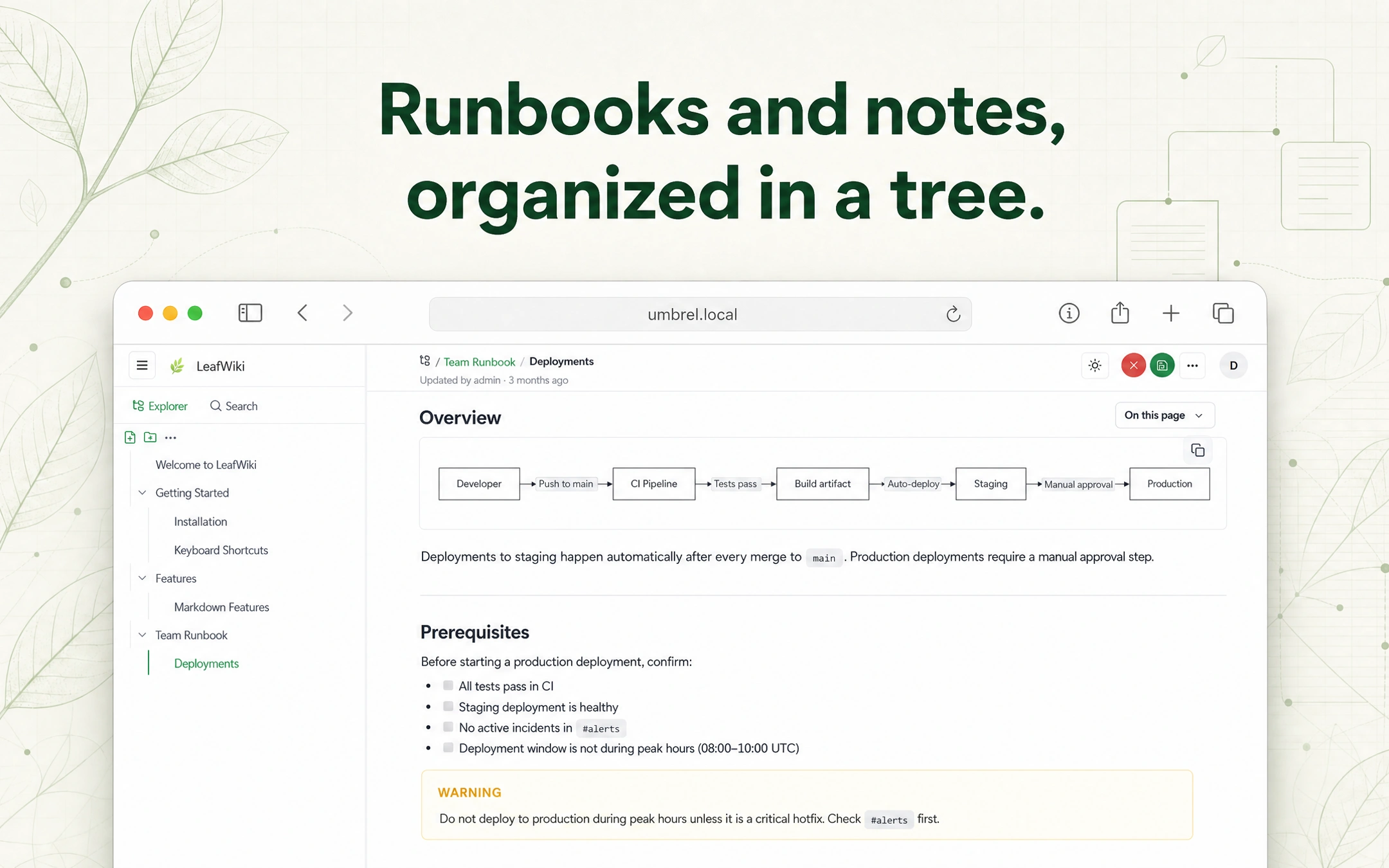Image resolution: width=1389 pixels, height=868 pixels.
Task: Check the deployment window peak hours item
Action: point(448,747)
